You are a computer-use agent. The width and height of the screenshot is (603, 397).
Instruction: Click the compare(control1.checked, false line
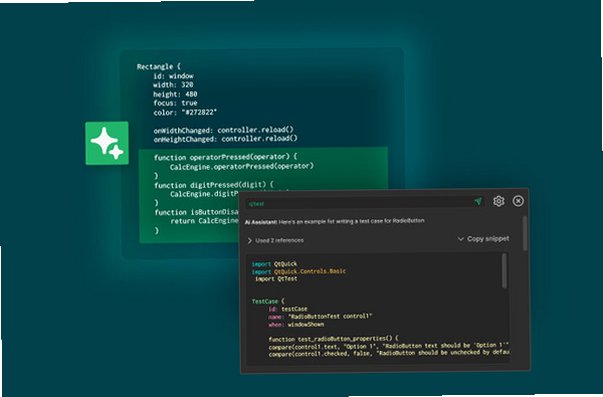[x=389, y=353]
